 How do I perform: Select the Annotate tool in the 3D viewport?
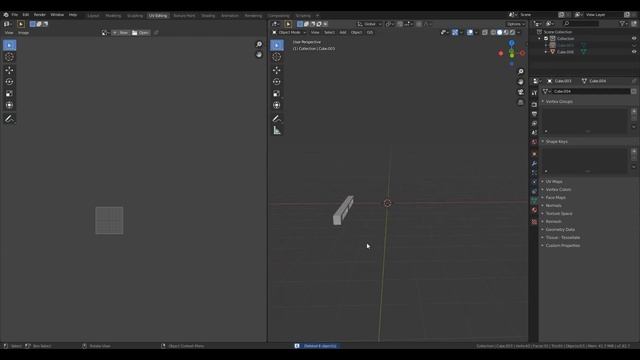(277, 119)
